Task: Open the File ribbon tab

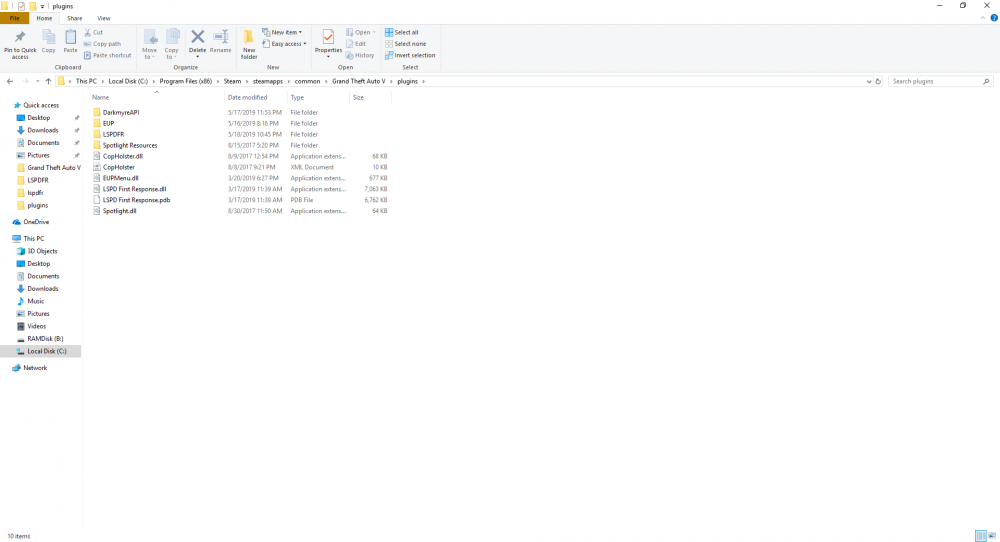Action: pos(14,18)
